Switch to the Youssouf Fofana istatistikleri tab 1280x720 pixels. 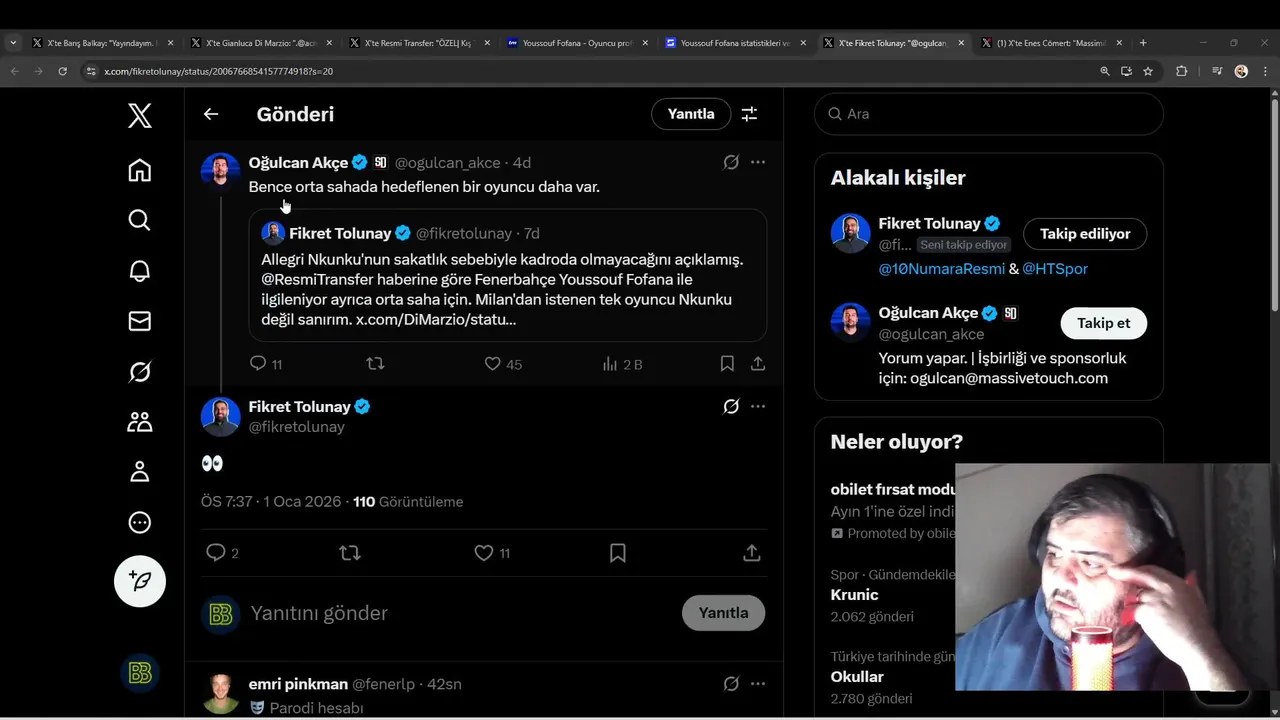pyautogui.click(x=735, y=43)
